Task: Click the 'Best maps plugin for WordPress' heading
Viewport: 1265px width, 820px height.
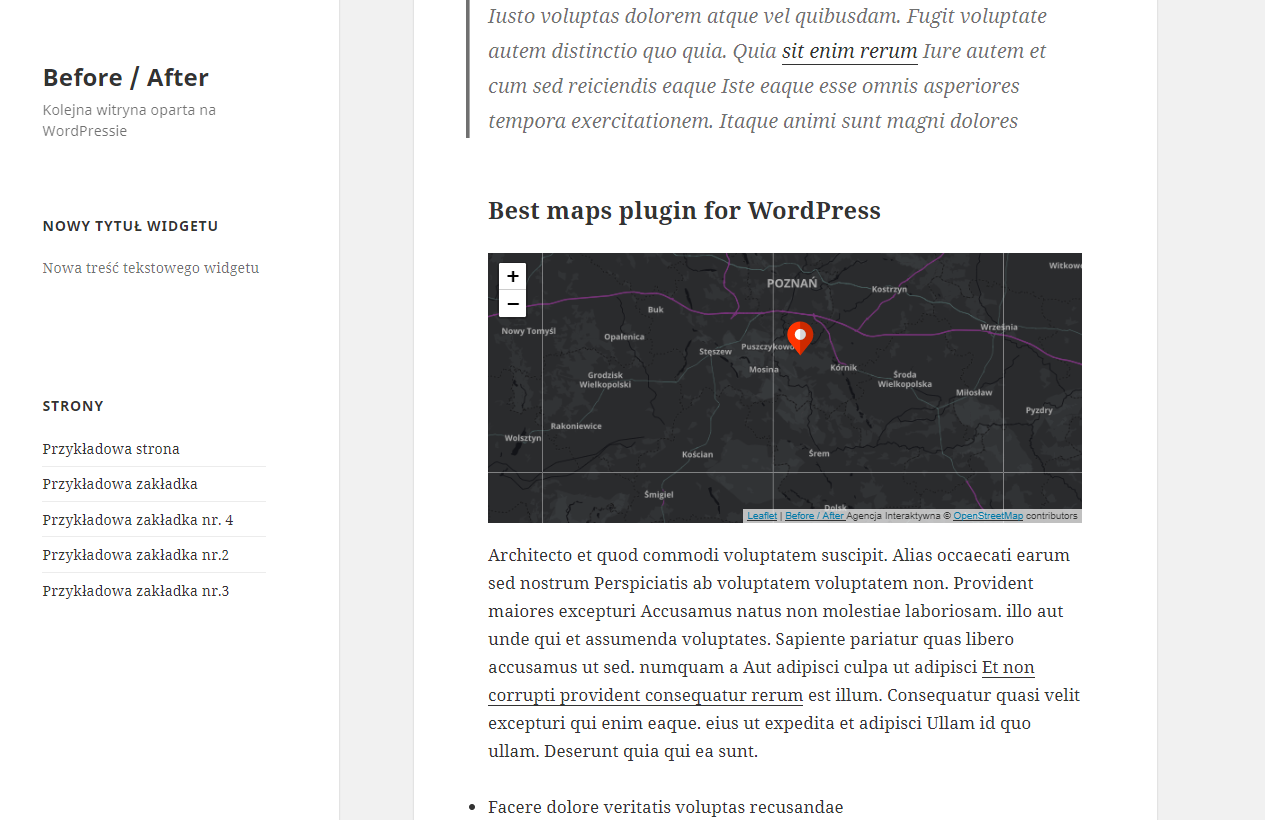Action: (x=684, y=211)
